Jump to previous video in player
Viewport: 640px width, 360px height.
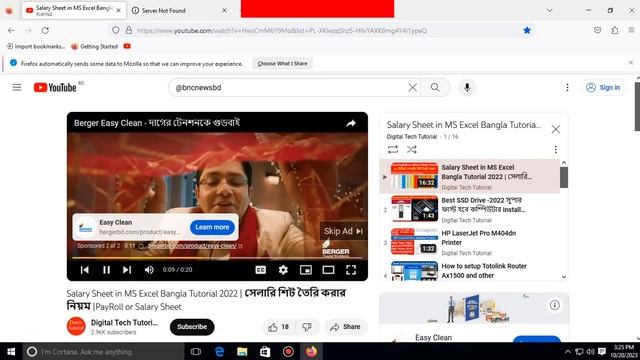[84, 270]
